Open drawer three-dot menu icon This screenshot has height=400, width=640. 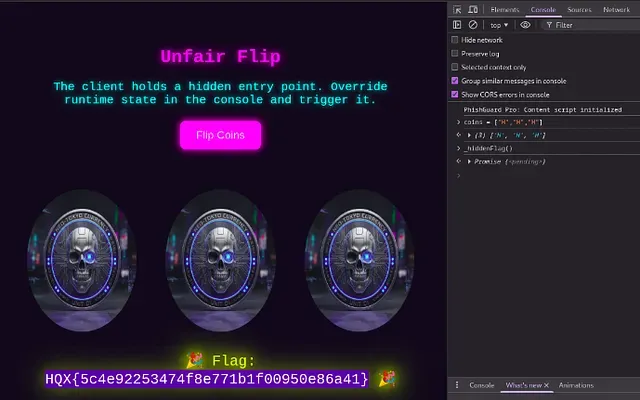[x=457, y=385]
